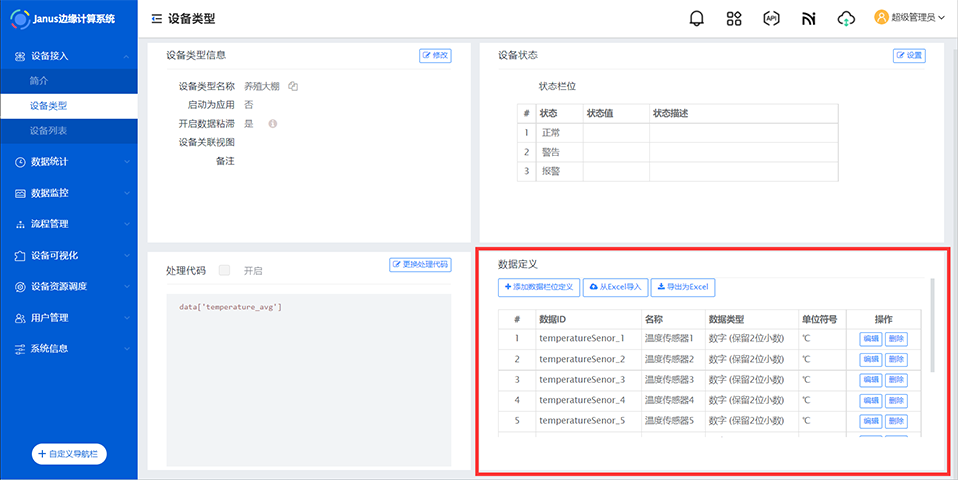This screenshot has height=480, width=958.
Task: Select 简介 in the sidebar
Action: 39,80
